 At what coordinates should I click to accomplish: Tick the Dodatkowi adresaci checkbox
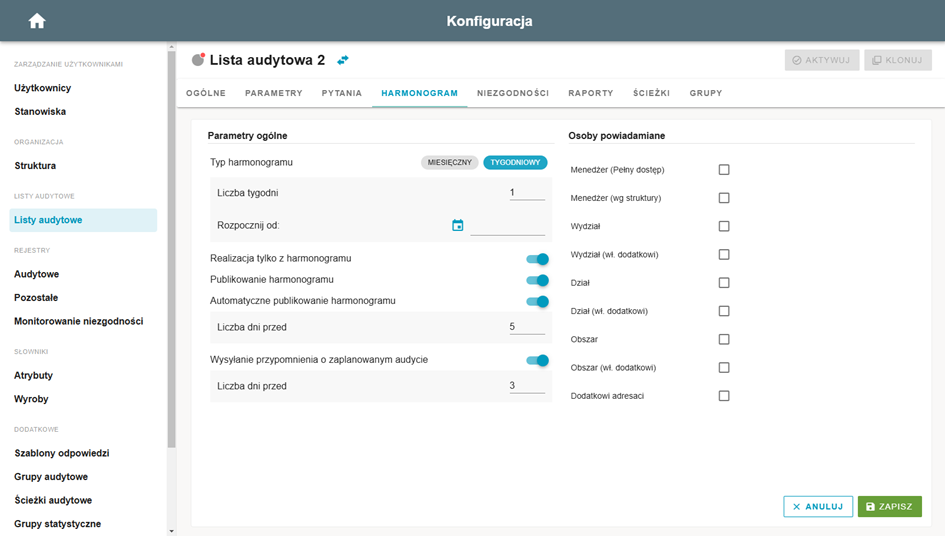pyautogui.click(x=724, y=396)
